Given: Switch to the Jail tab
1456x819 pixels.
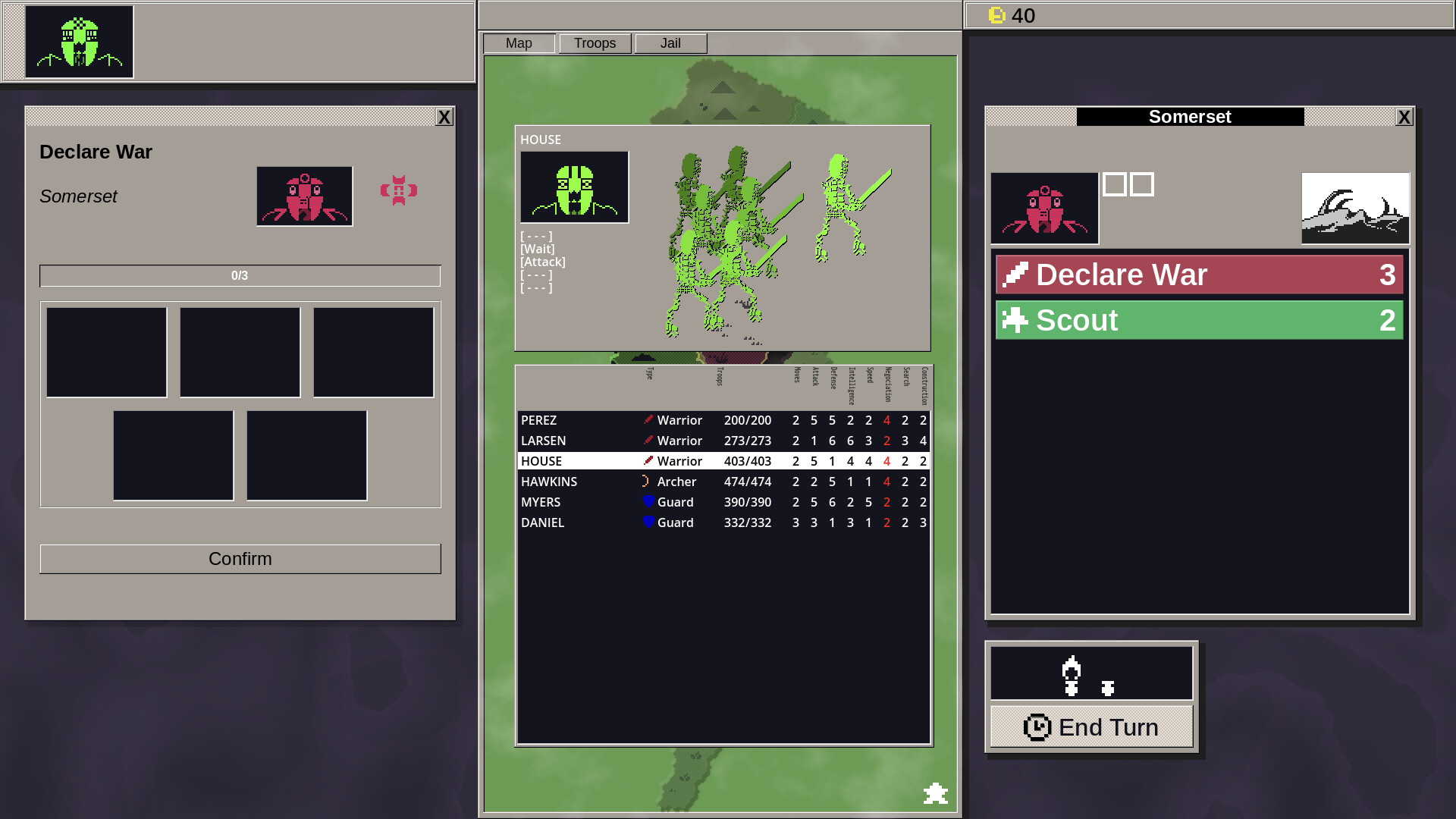Looking at the screenshot, I should 670,43.
